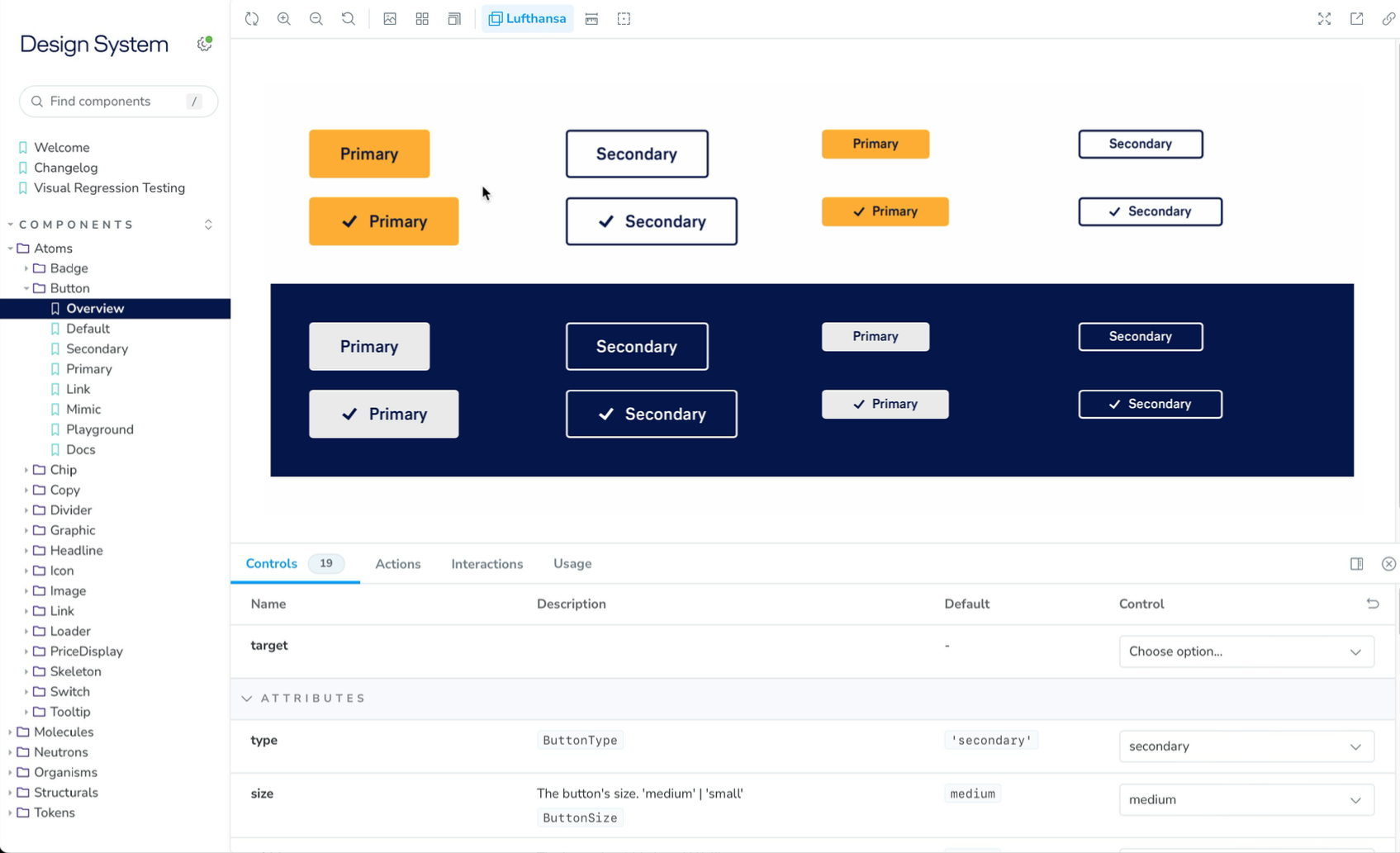Open the background change image icon

point(390,19)
